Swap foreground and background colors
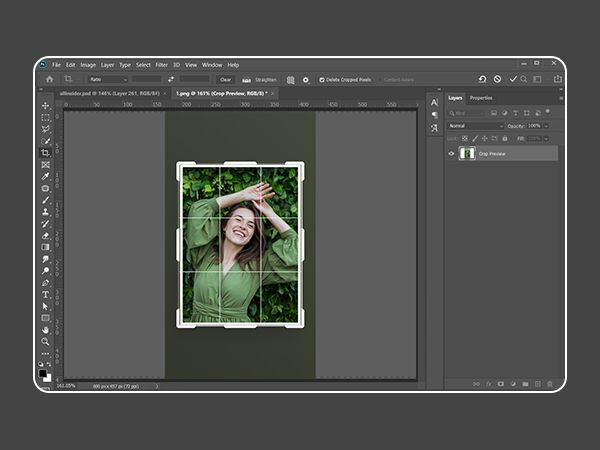600x450 pixels. click(x=49, y=364)
